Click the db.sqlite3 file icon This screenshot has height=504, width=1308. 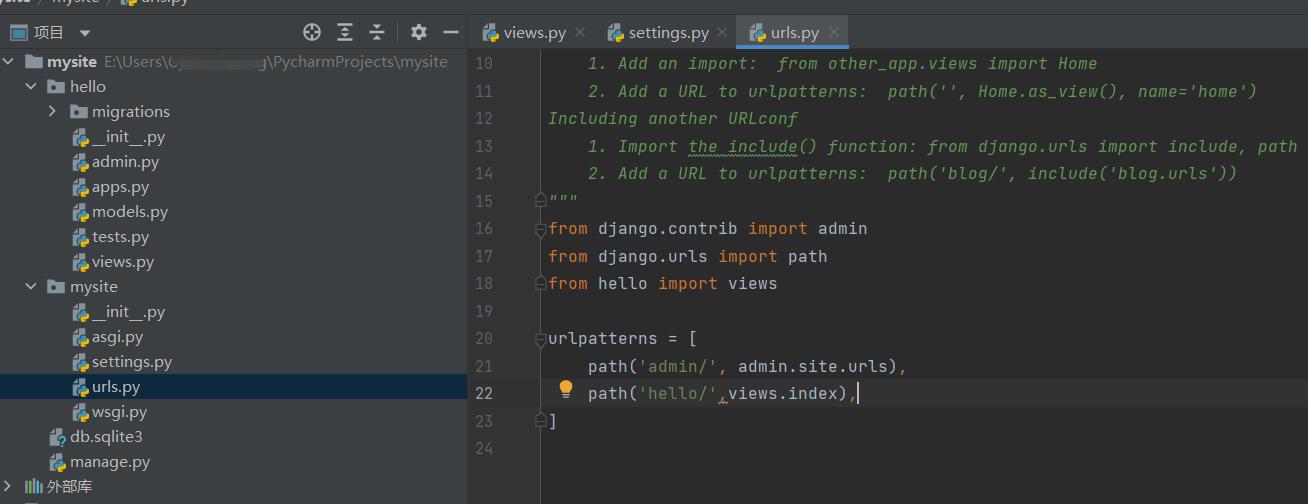pos(58,437)
